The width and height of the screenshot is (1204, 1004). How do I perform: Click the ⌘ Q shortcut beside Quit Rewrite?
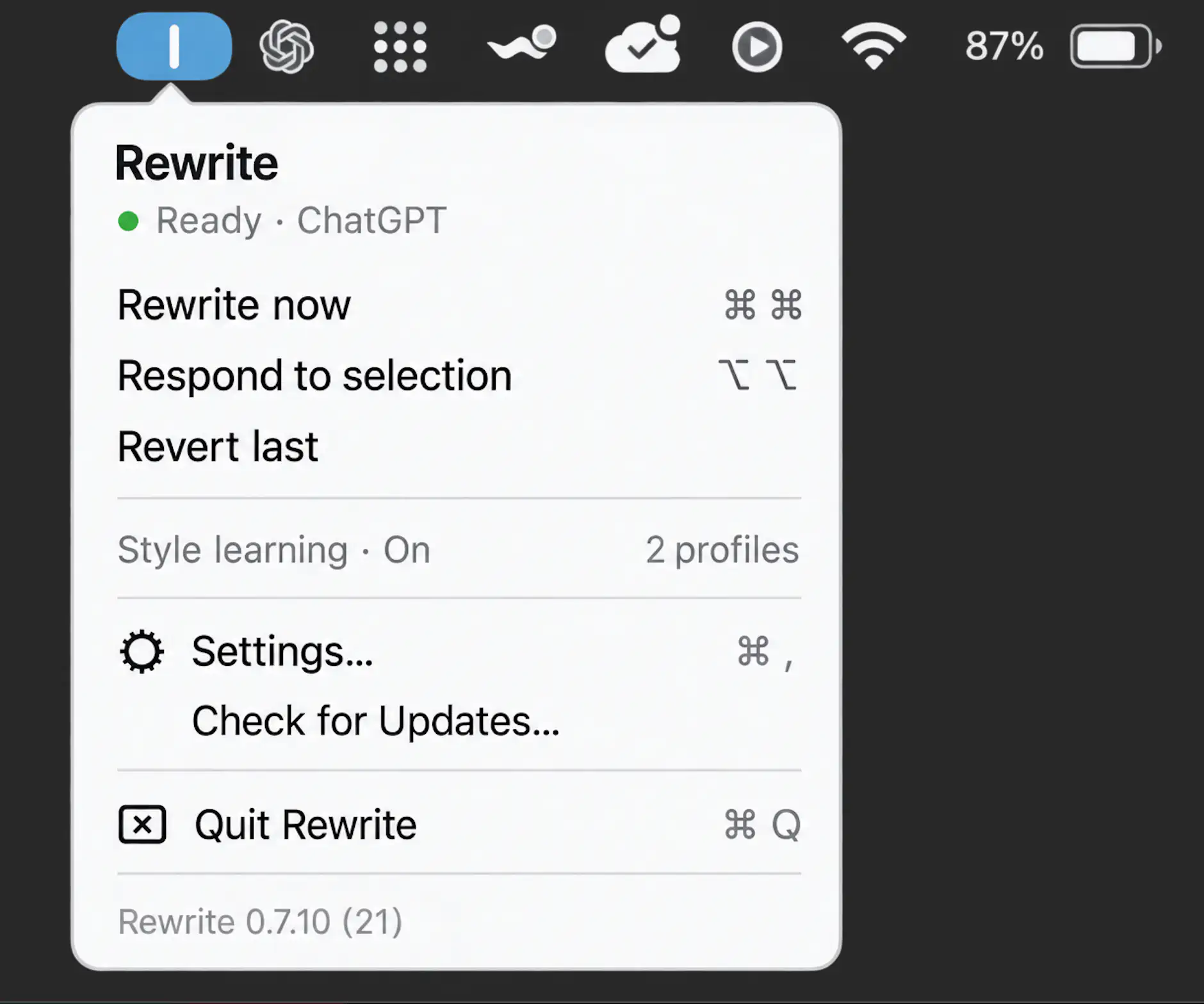click(762, 825)
